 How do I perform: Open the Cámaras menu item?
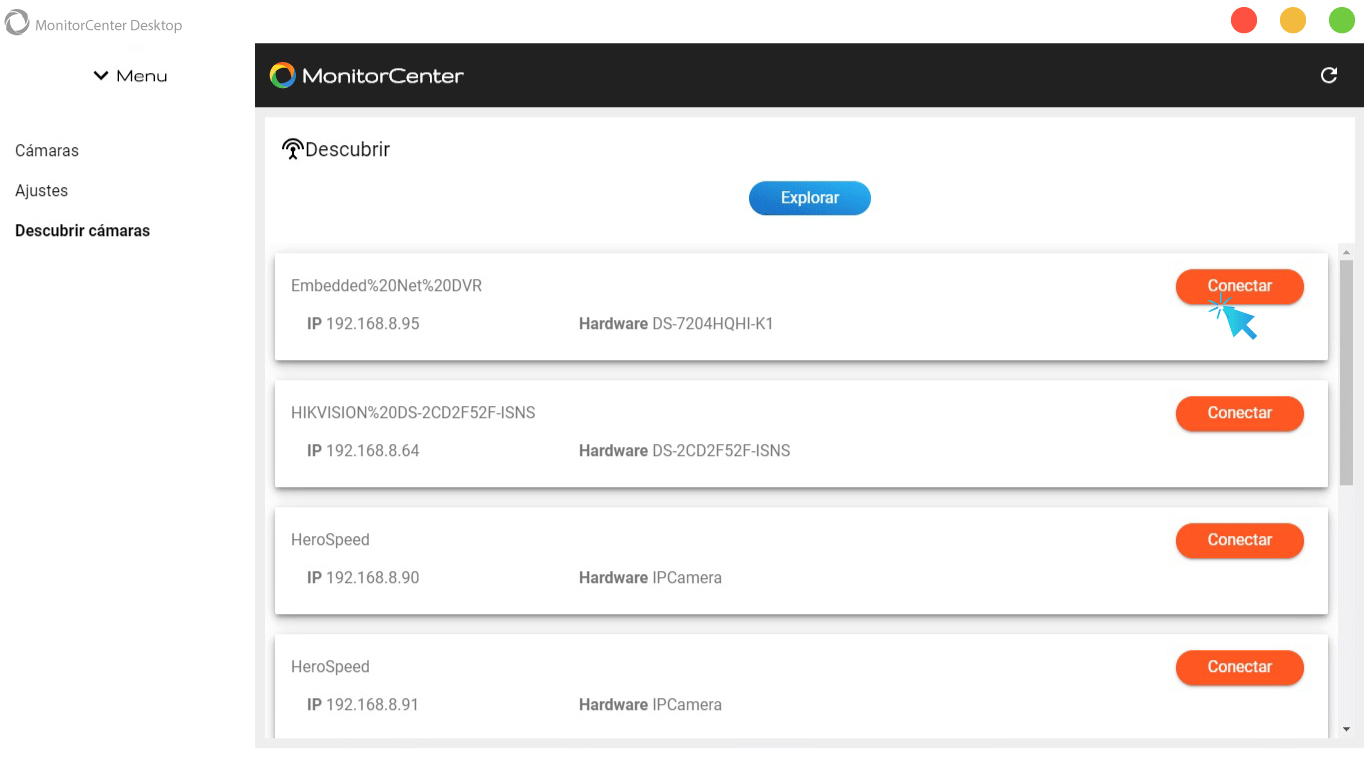click(47, 150)
